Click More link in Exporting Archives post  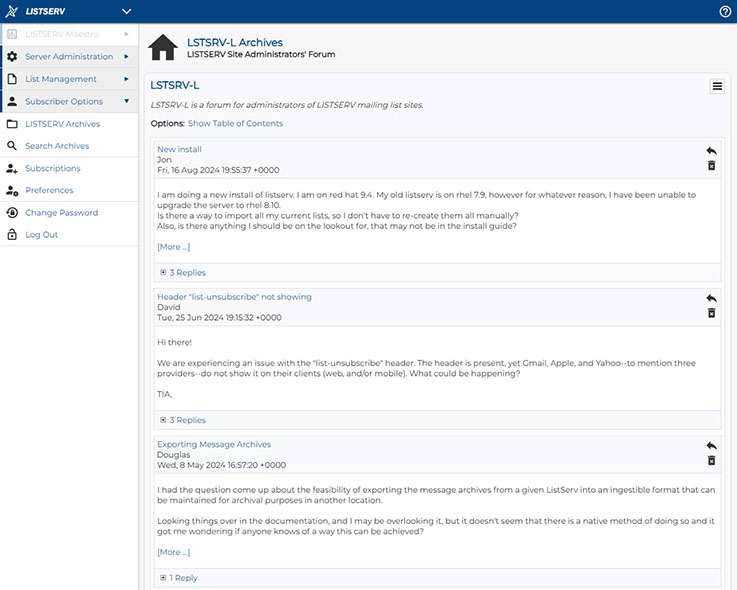173,552
